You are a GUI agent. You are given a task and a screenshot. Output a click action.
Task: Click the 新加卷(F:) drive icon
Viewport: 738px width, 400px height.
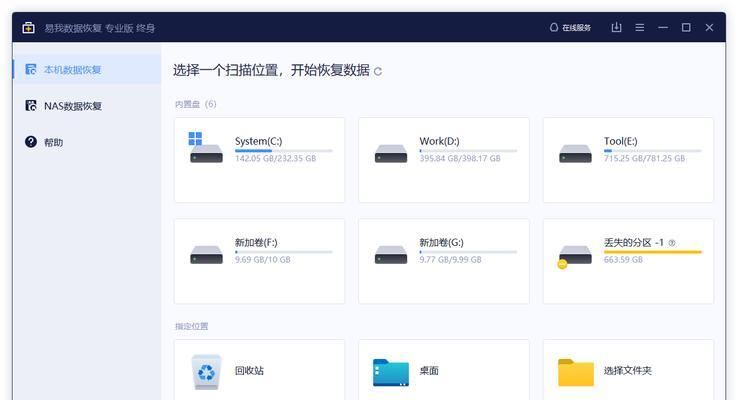tap(206, 255)
